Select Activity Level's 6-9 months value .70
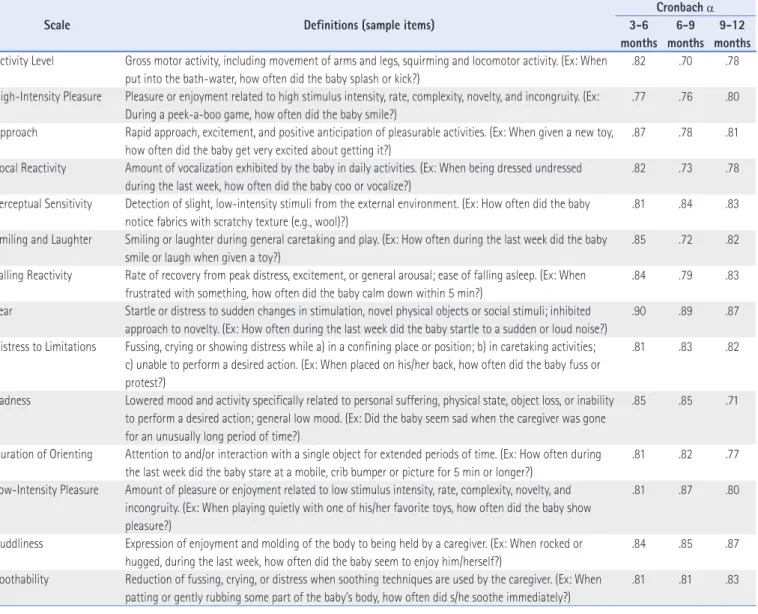Image resolution: width=758 pixels, height=614 pixels. (x=685, y=61)
